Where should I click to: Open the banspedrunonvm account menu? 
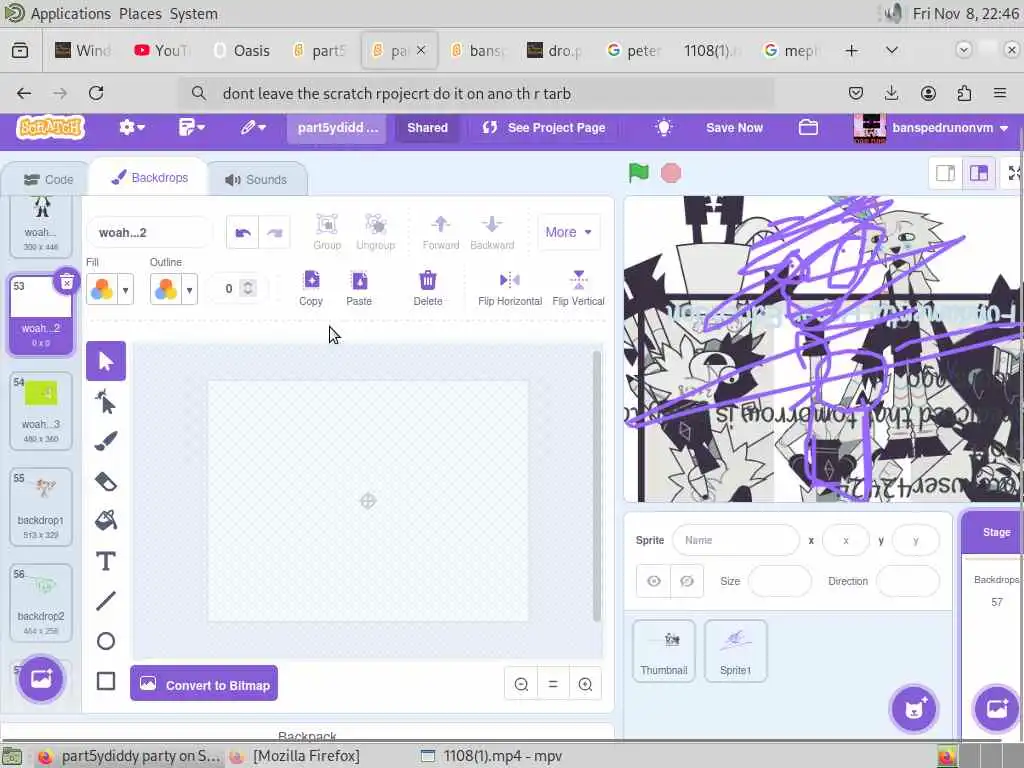pos(931,128)
